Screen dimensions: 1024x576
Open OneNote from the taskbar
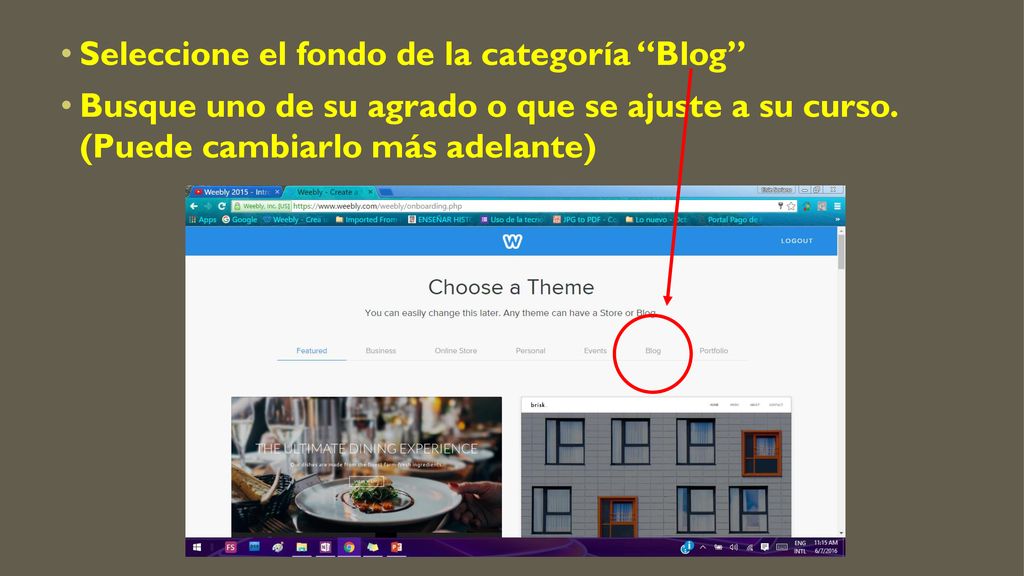coord(325,547)
